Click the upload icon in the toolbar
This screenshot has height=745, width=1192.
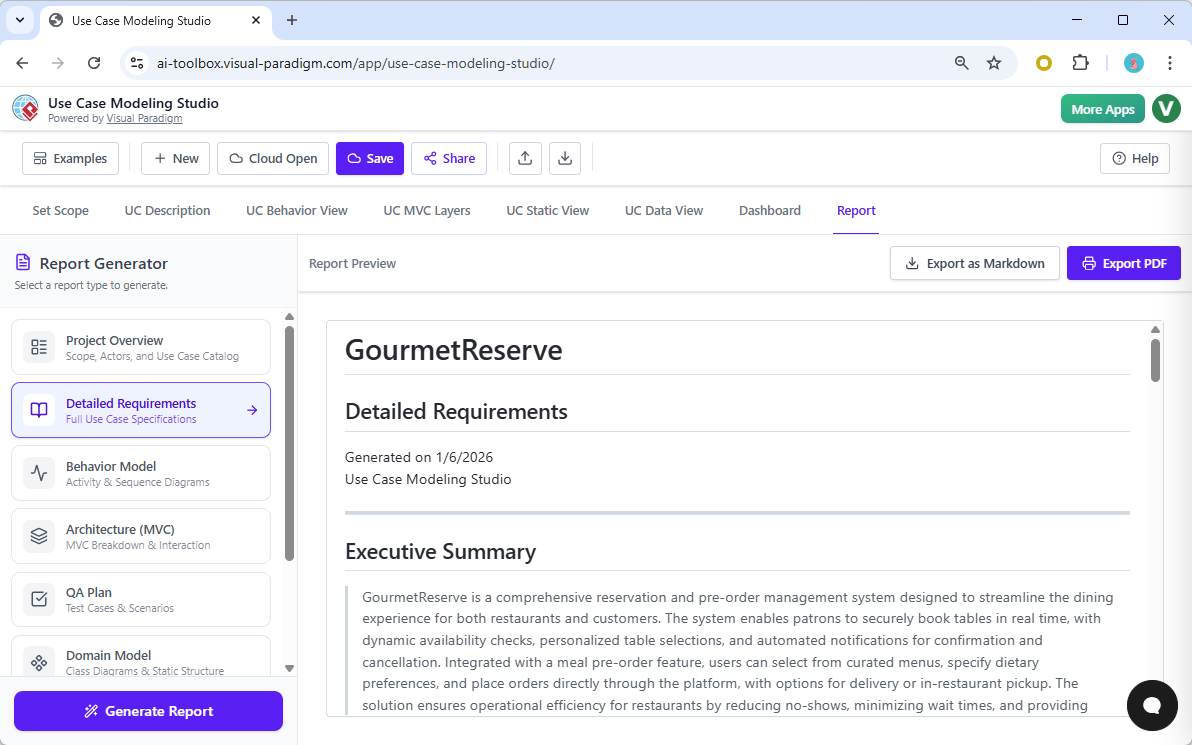click(526, 158)
